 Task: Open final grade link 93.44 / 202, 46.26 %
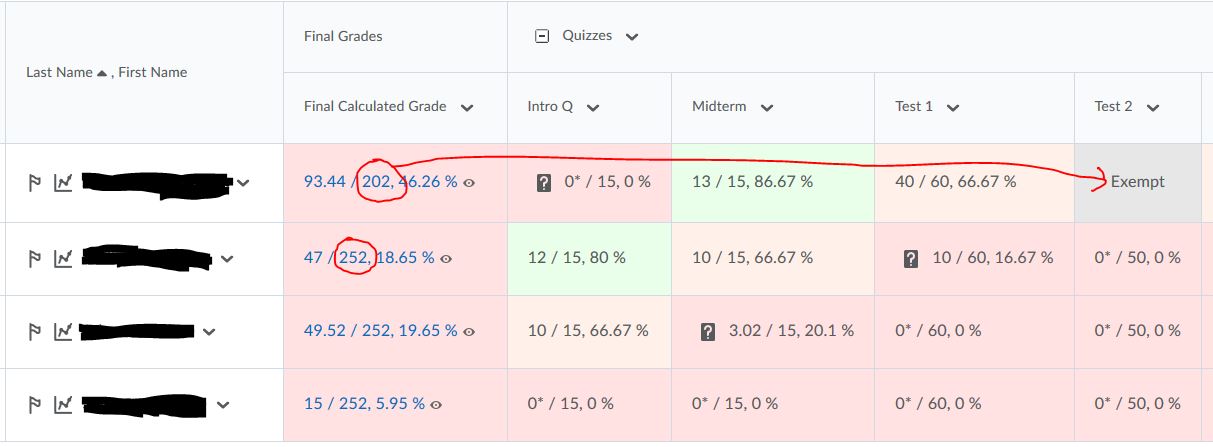pos(381,182)
